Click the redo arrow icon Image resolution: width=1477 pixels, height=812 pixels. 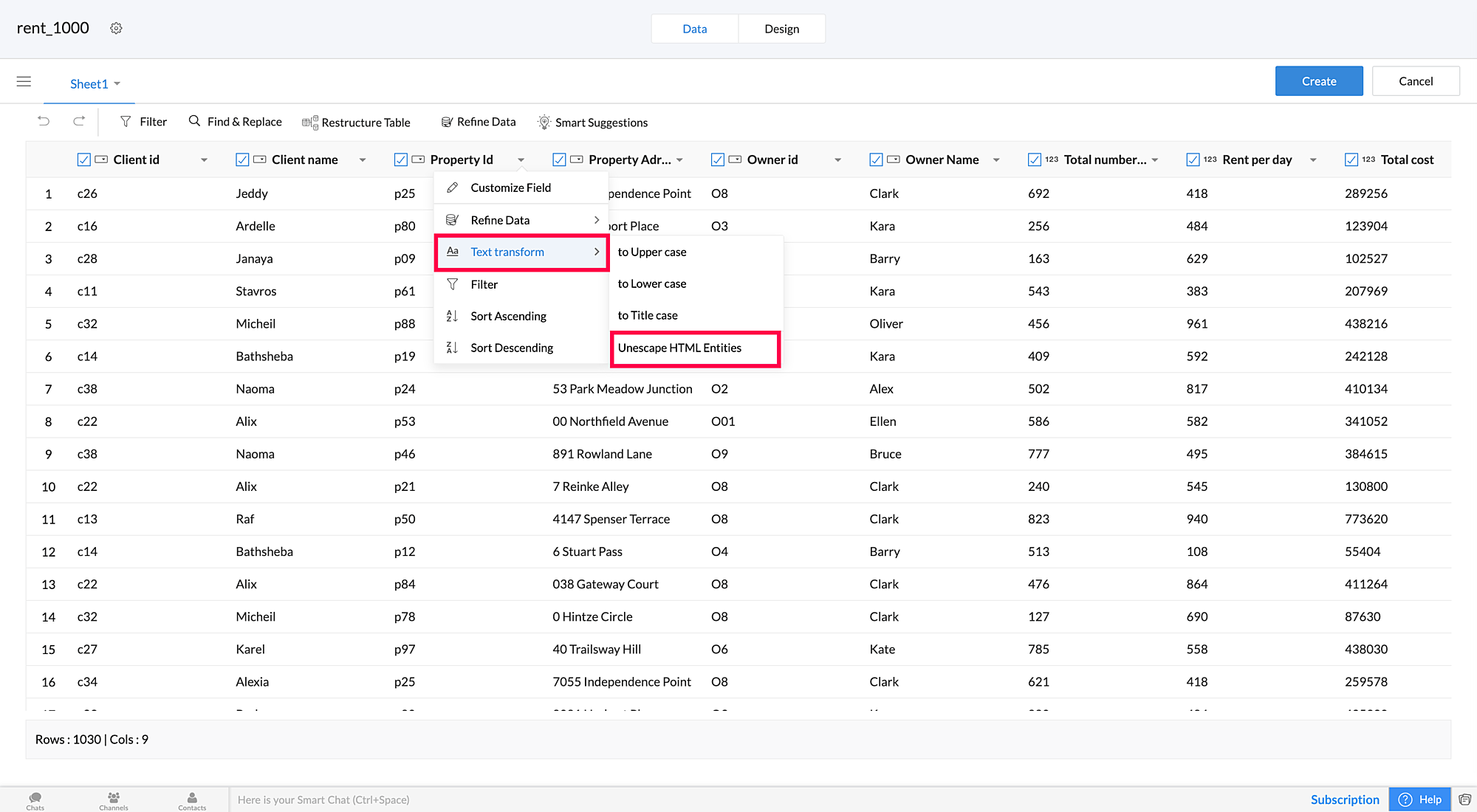79,121
